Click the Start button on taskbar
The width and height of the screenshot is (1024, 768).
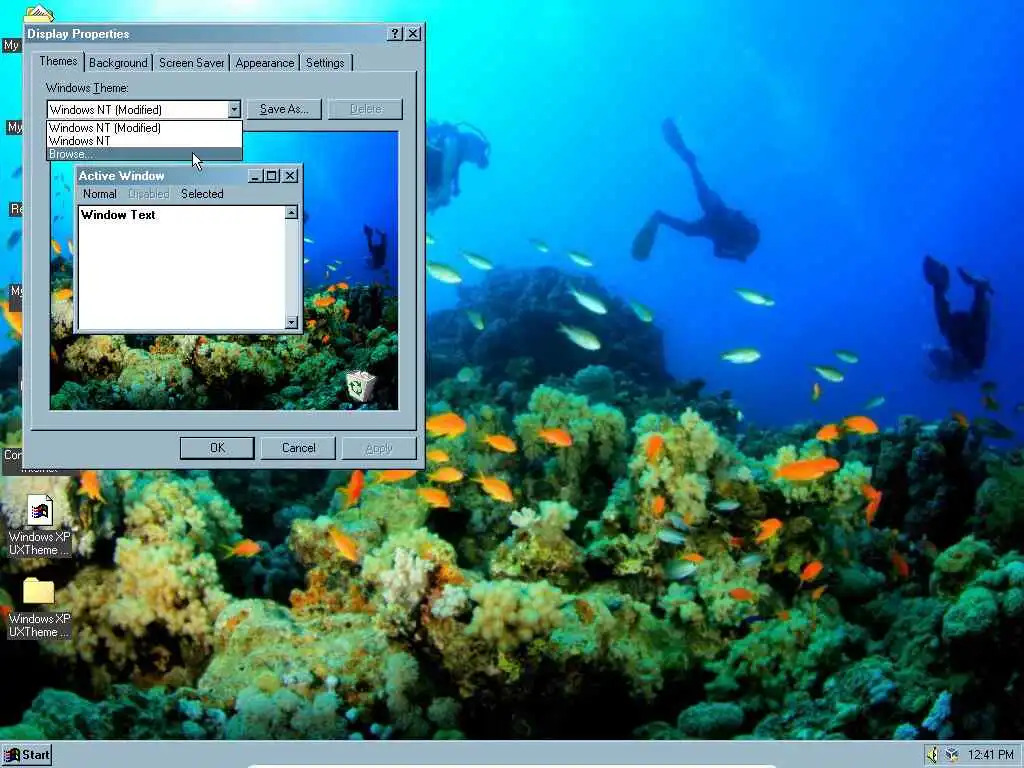[27, 755]
